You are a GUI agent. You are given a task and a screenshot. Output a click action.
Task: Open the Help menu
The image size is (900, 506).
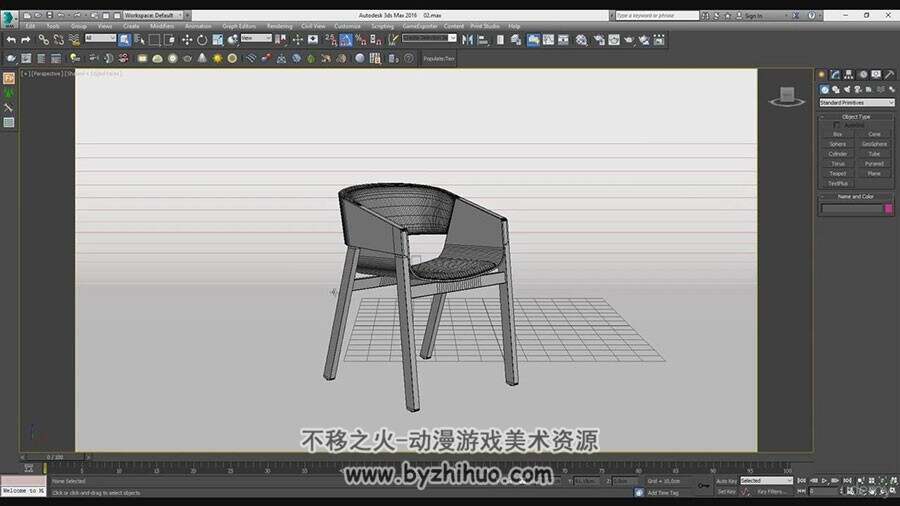[x=514, y=26]
